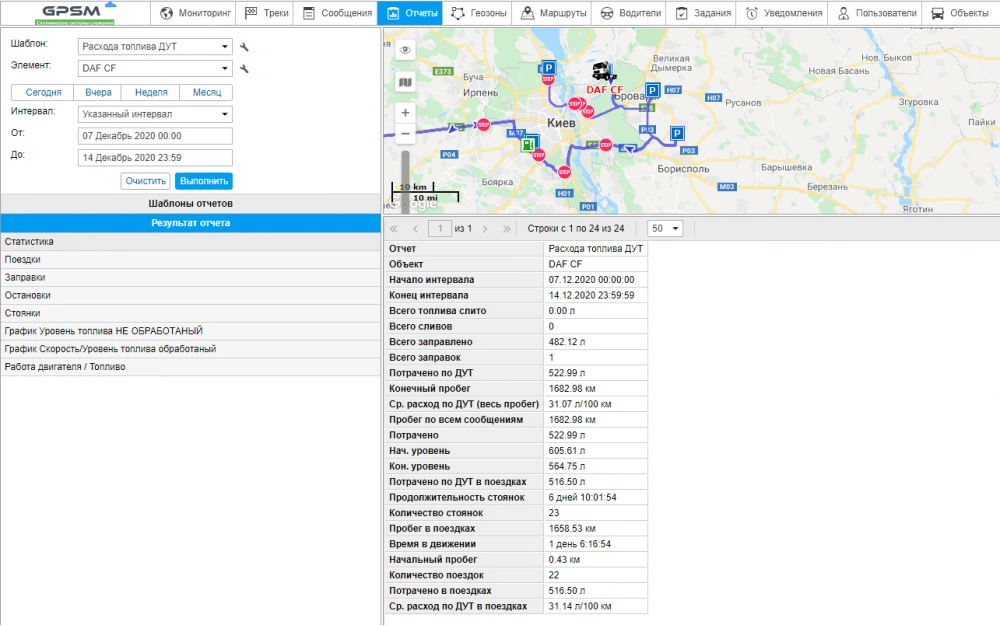Switch to the Мониторинг tab
The width and height of the screenshot is (1000, 626).
pyautogui.click(x=197, y=13)
